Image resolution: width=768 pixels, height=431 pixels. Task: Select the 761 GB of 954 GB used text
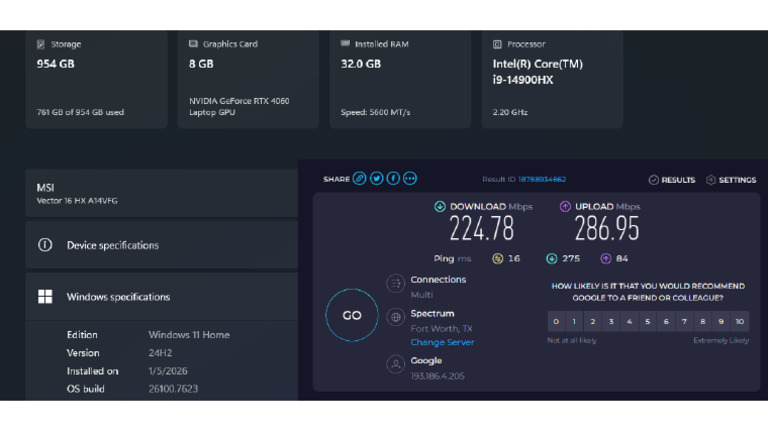(x=80, y=112)
